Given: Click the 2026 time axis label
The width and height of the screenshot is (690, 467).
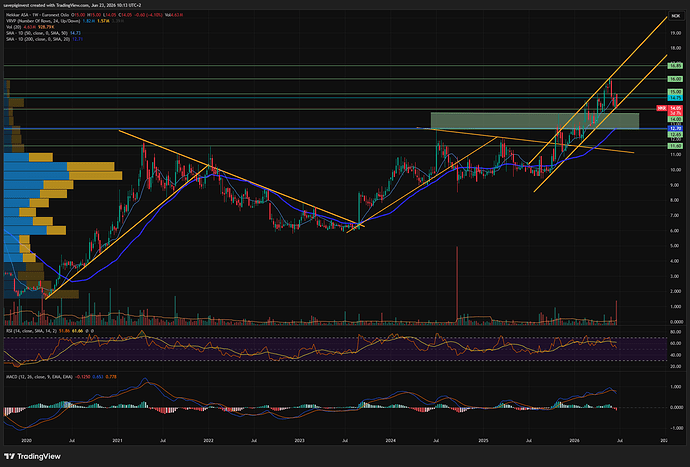Looking at the screenshot, I should tap(574, 440).
